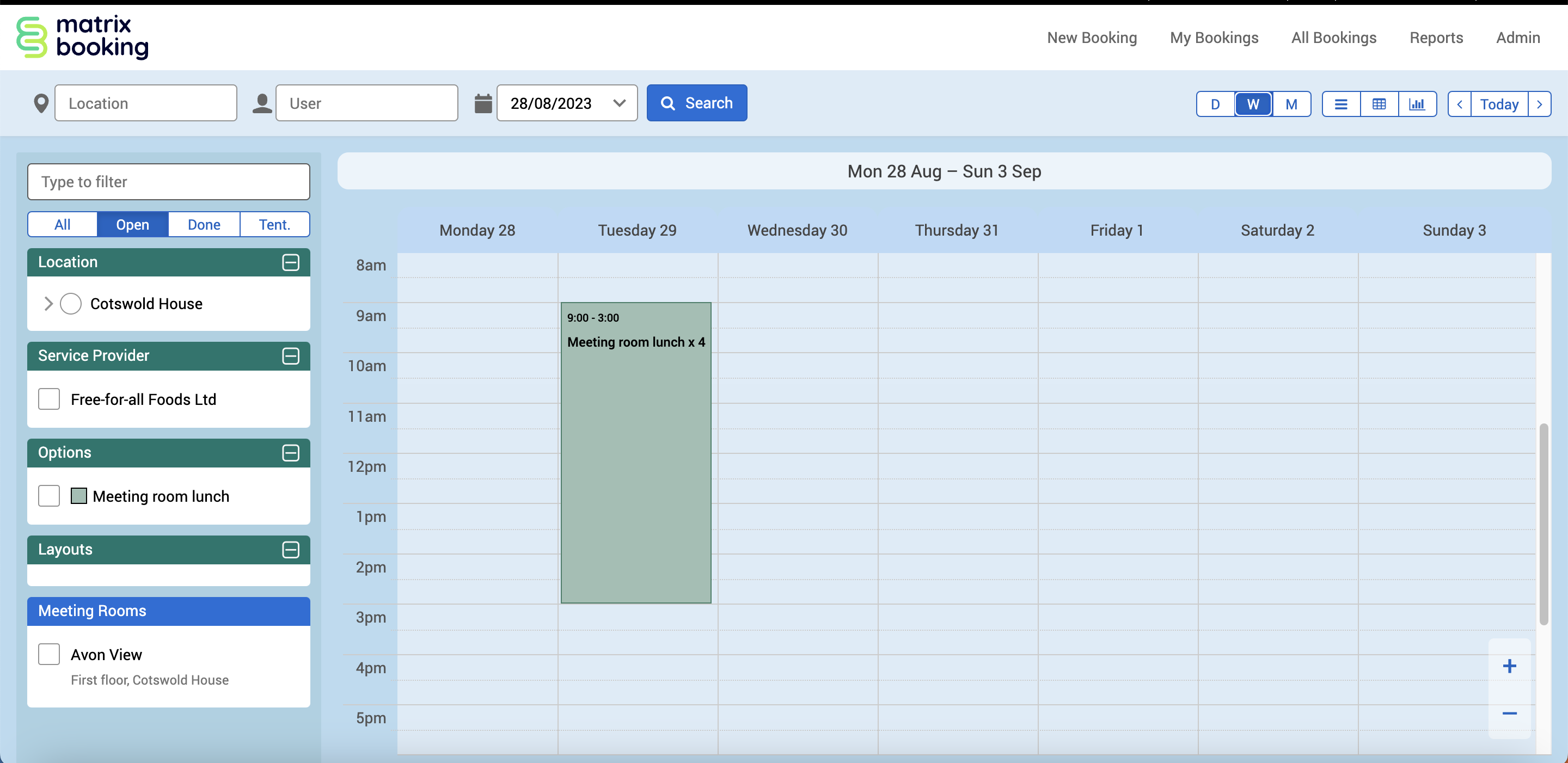Click the calendar icon beside date
This screenshot has width=1568, height=763.
(x=483, y=103)
